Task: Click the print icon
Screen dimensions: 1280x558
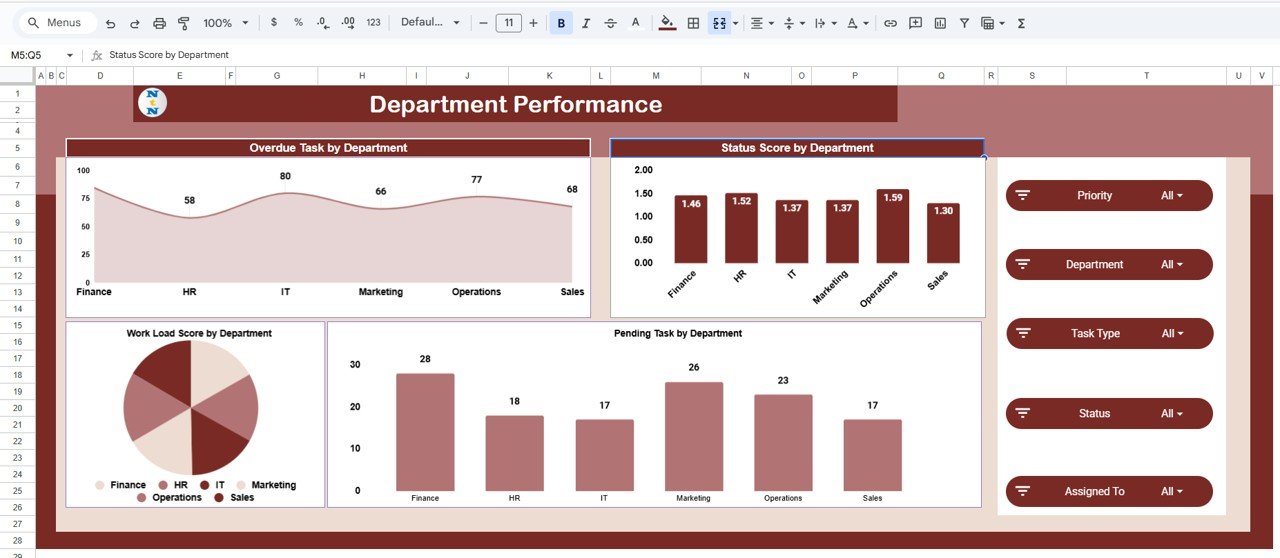Action: point(159,23)
